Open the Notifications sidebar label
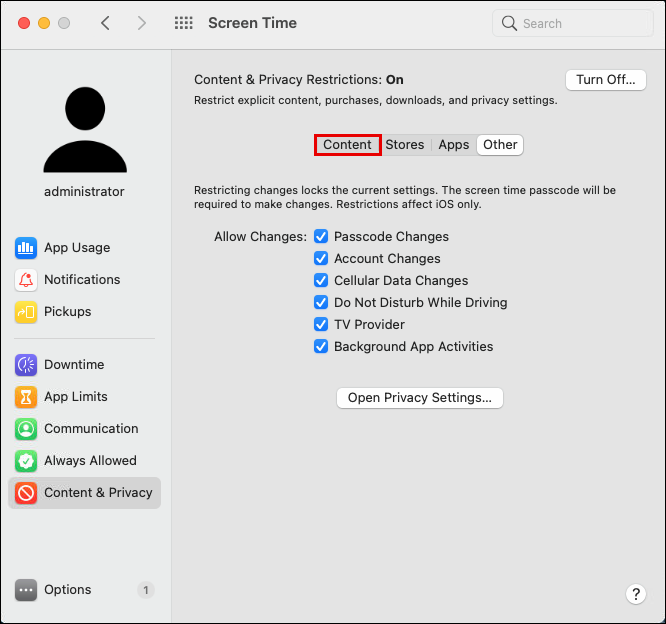 point(82,280)
